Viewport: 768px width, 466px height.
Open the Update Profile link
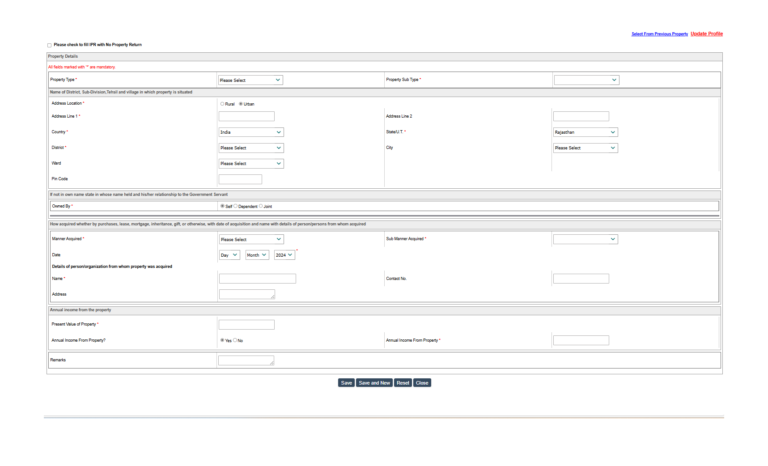(706, 34)
